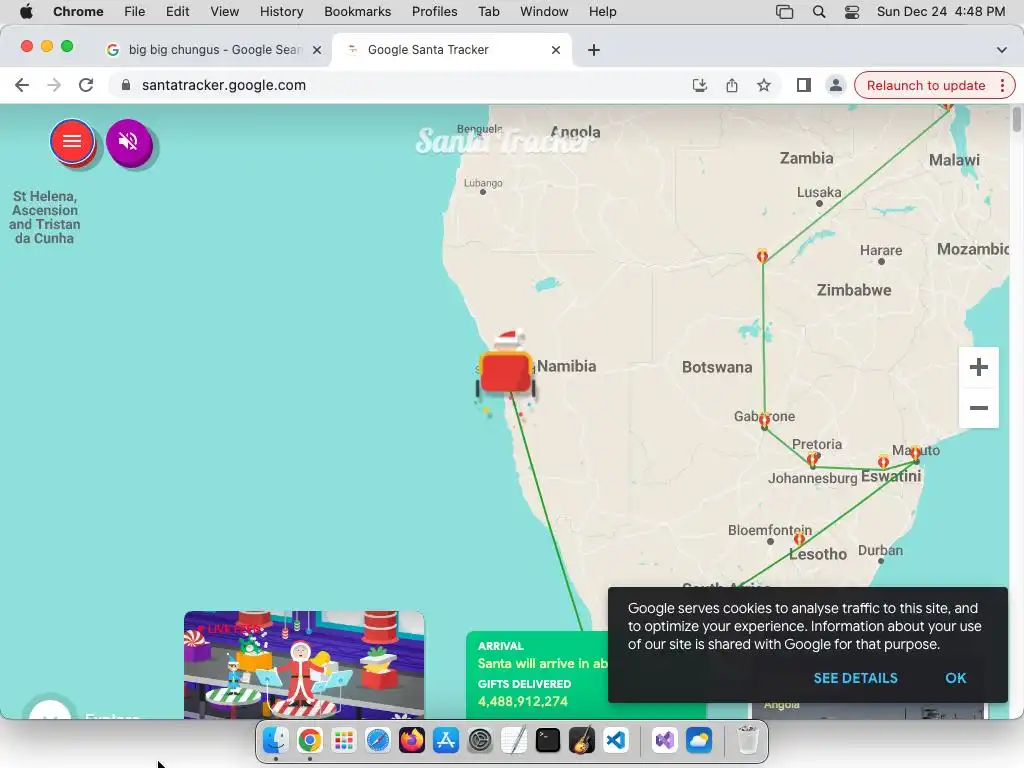Image resolution: width=1024 pixels, height=768 pixels.
Task: Launch Visual Studio Code from the dock
Action: [x=615, y=740]
